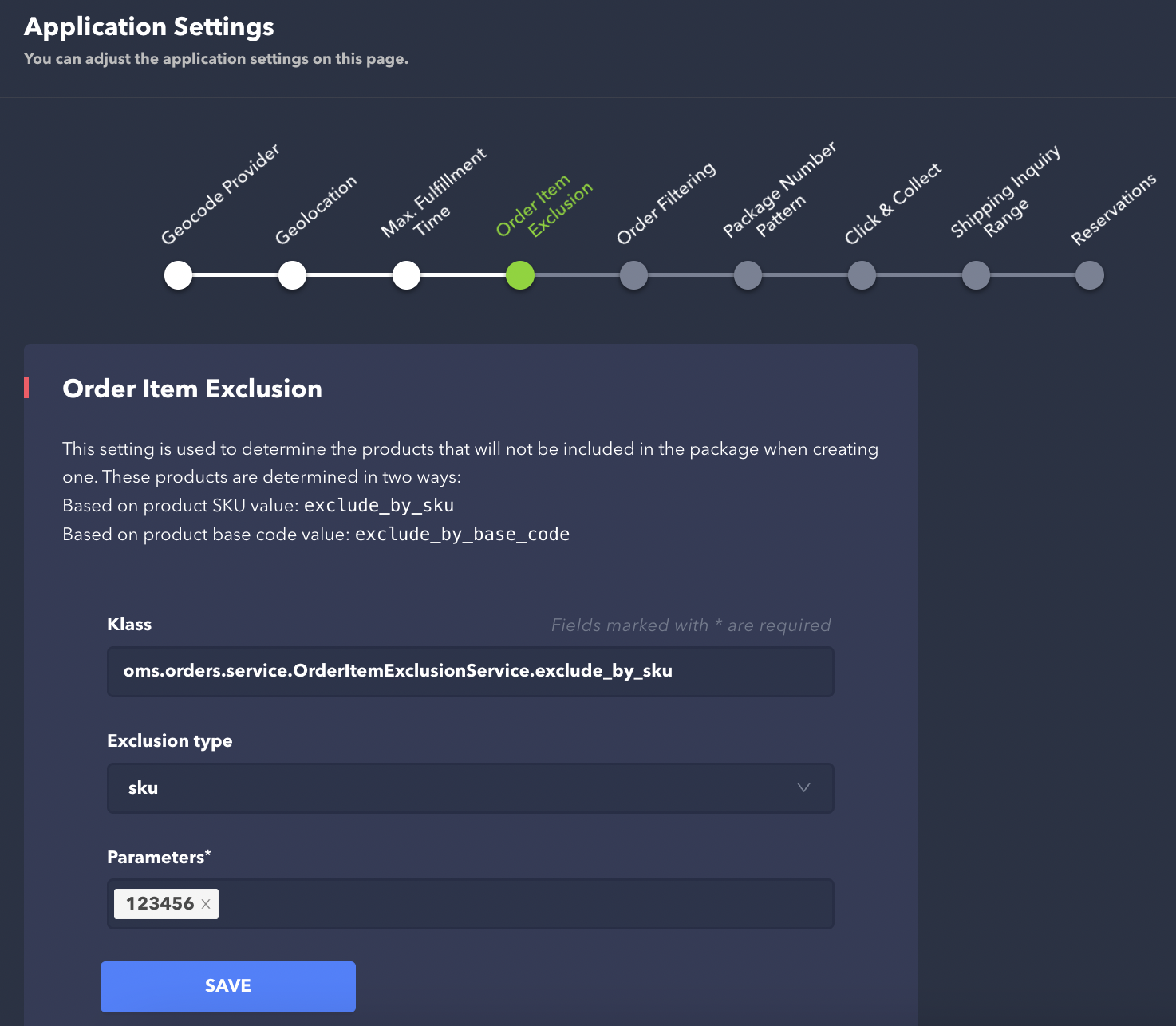Screen dimensions: 1176x1026
Task: Expand the Exclusion type dropdown arrow
Action: click(x=803, y=788)
